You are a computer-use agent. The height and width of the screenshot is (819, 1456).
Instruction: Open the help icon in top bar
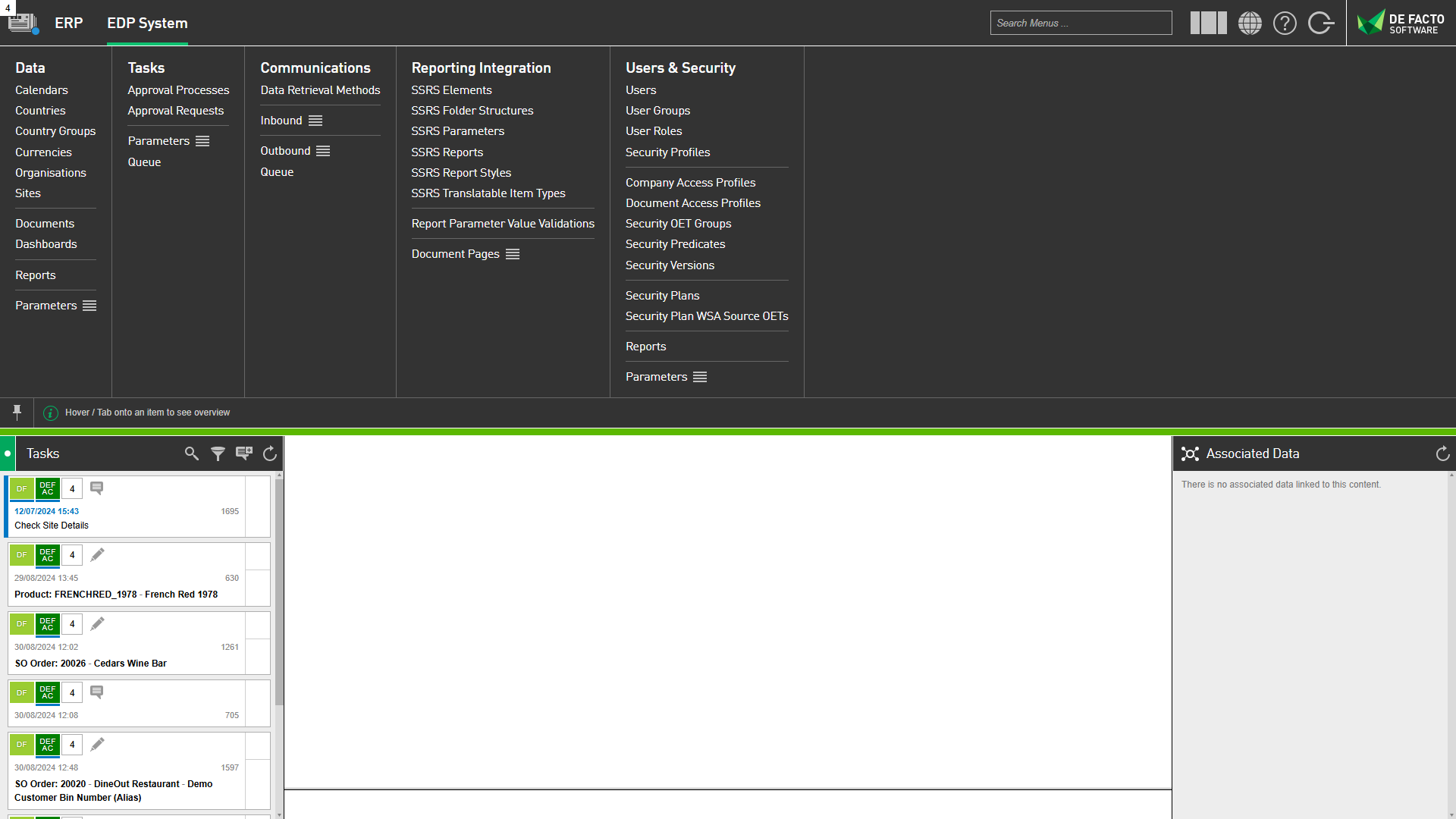coord(1285,23)
